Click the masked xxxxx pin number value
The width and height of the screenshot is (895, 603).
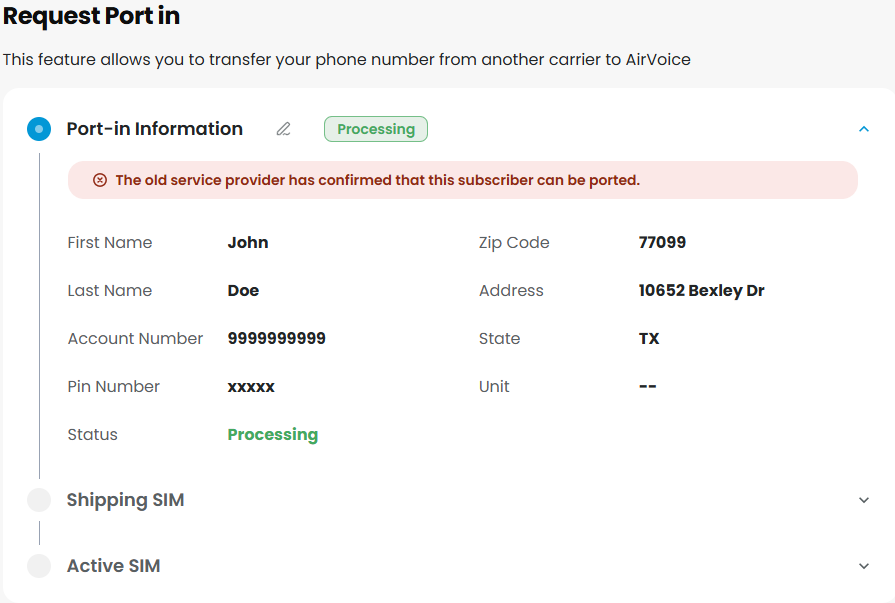click(x=251, y=387)
